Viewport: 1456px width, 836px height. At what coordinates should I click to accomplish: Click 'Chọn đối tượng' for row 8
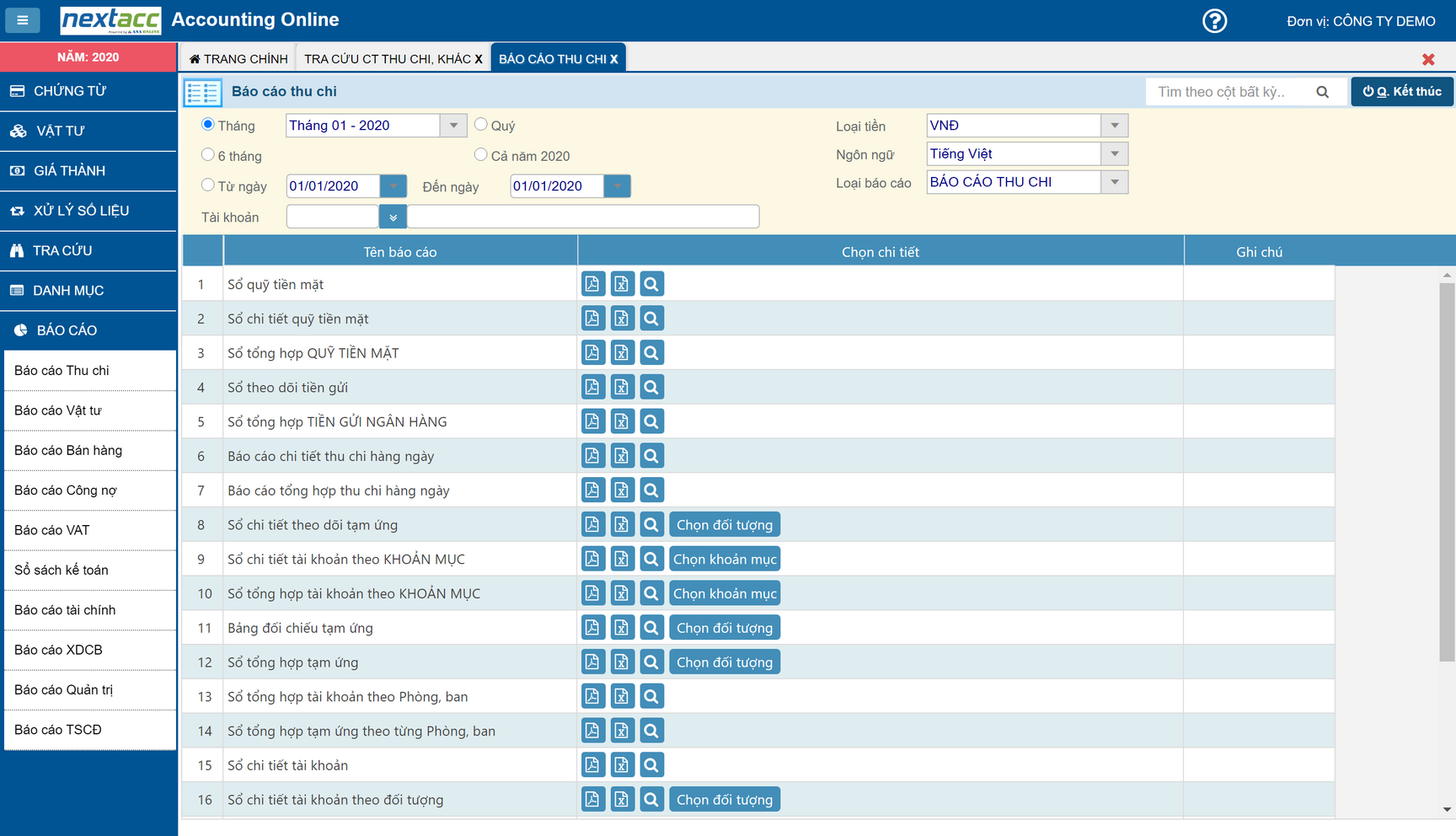[x=725, y=525]
